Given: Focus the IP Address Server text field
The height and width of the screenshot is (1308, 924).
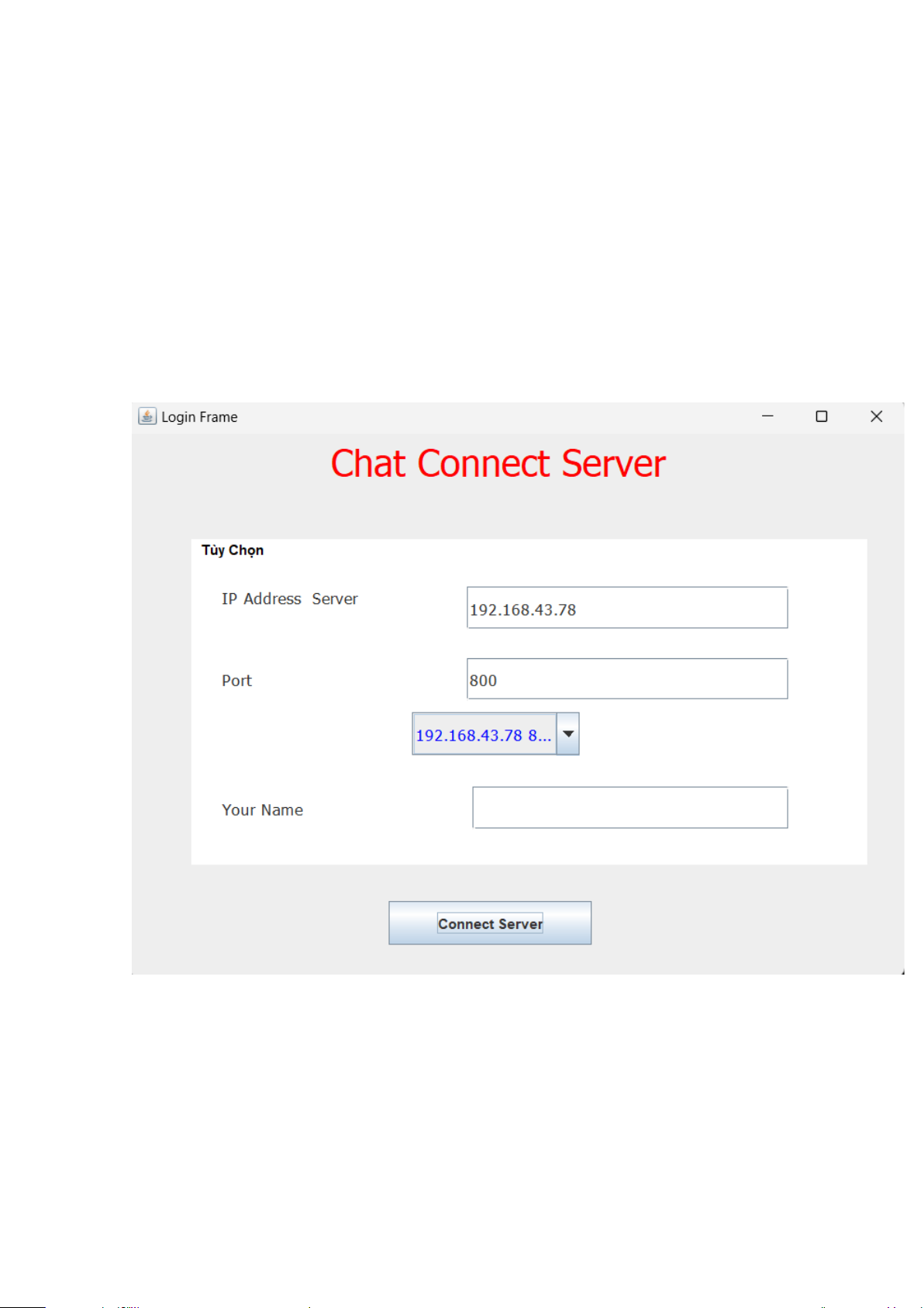Looking at the screenshot, I should coord(626,608).
